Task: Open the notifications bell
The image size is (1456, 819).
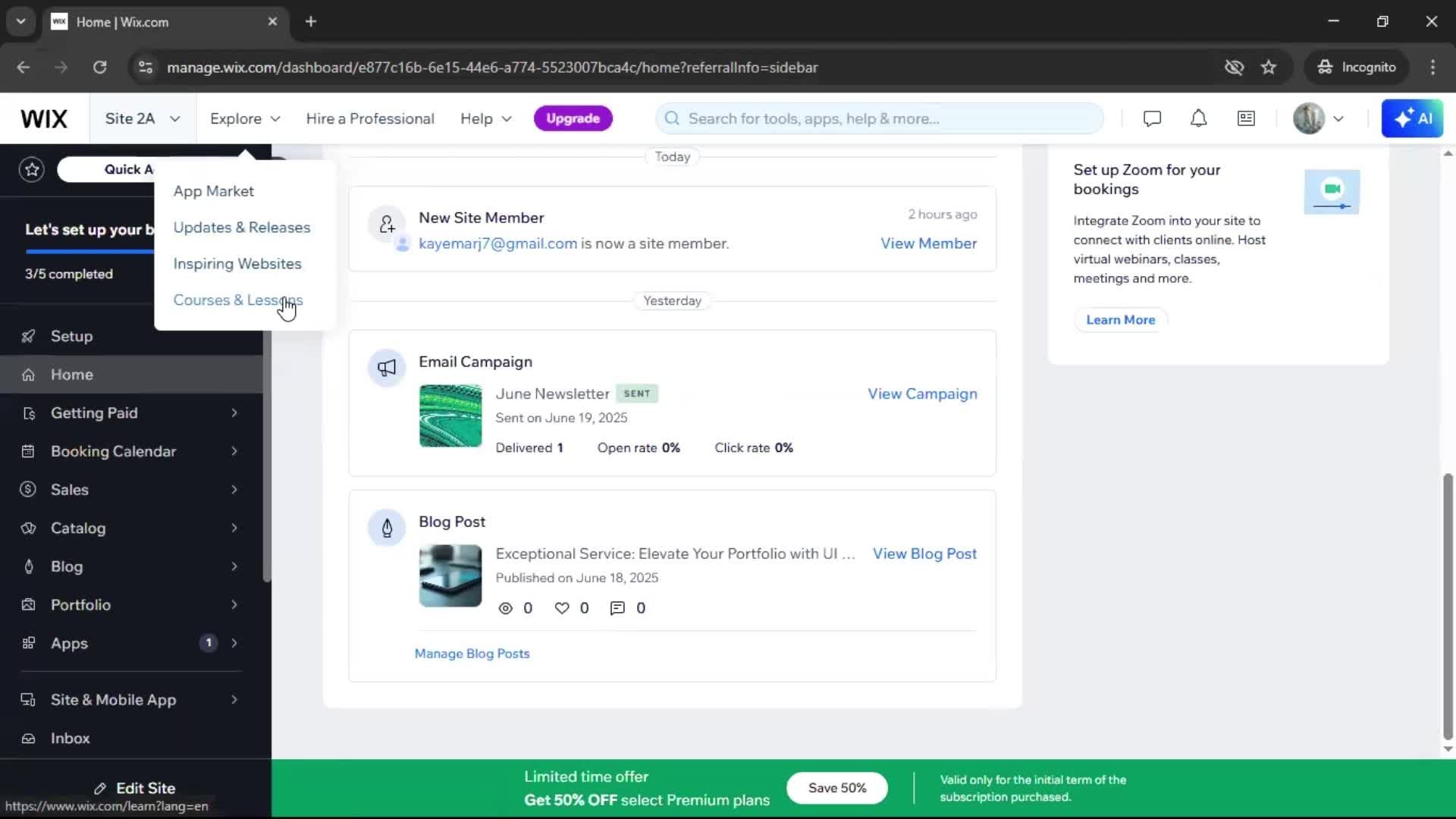Action: click(x=1198, y=119)
